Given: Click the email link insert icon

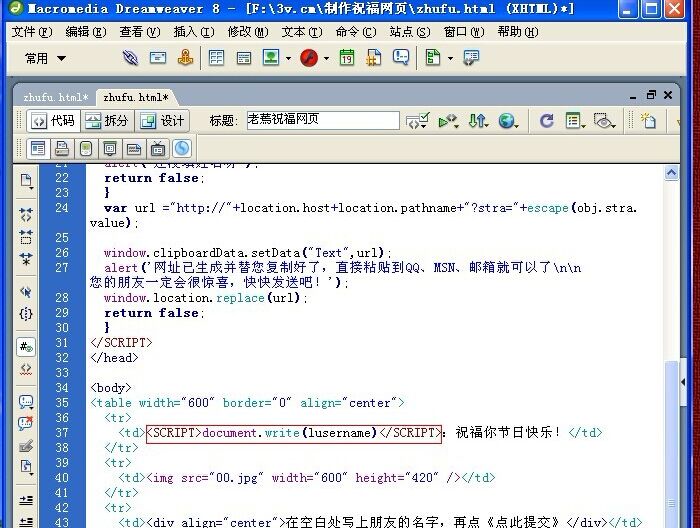Looking at the screenshot, I should (x=158, y=58).
